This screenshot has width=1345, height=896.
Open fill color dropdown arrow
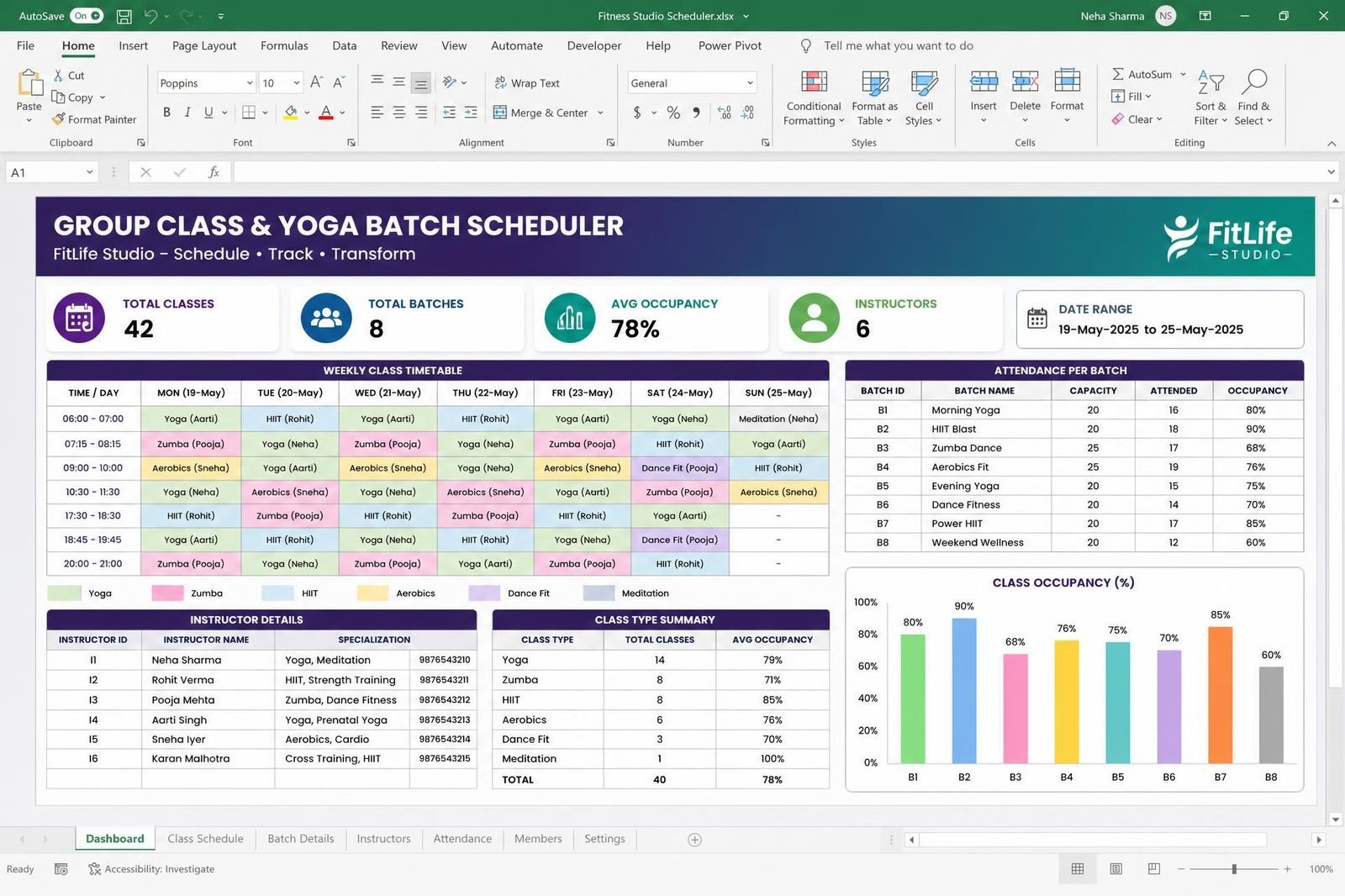(307, 113)
